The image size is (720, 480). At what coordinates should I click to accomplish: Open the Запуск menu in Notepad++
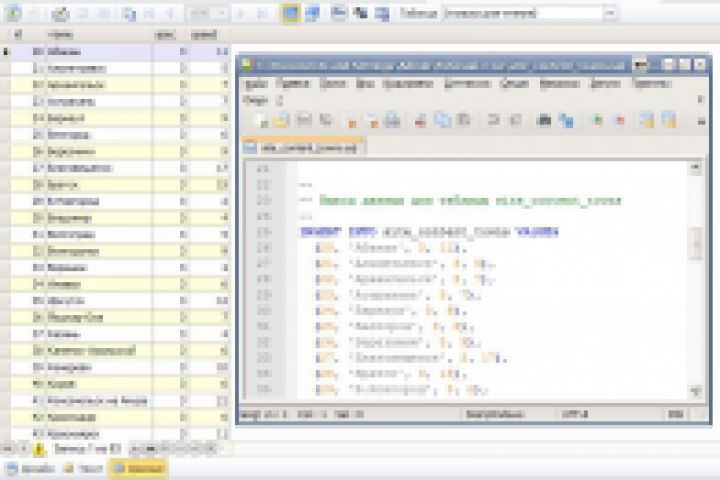(x=605, y=84)
